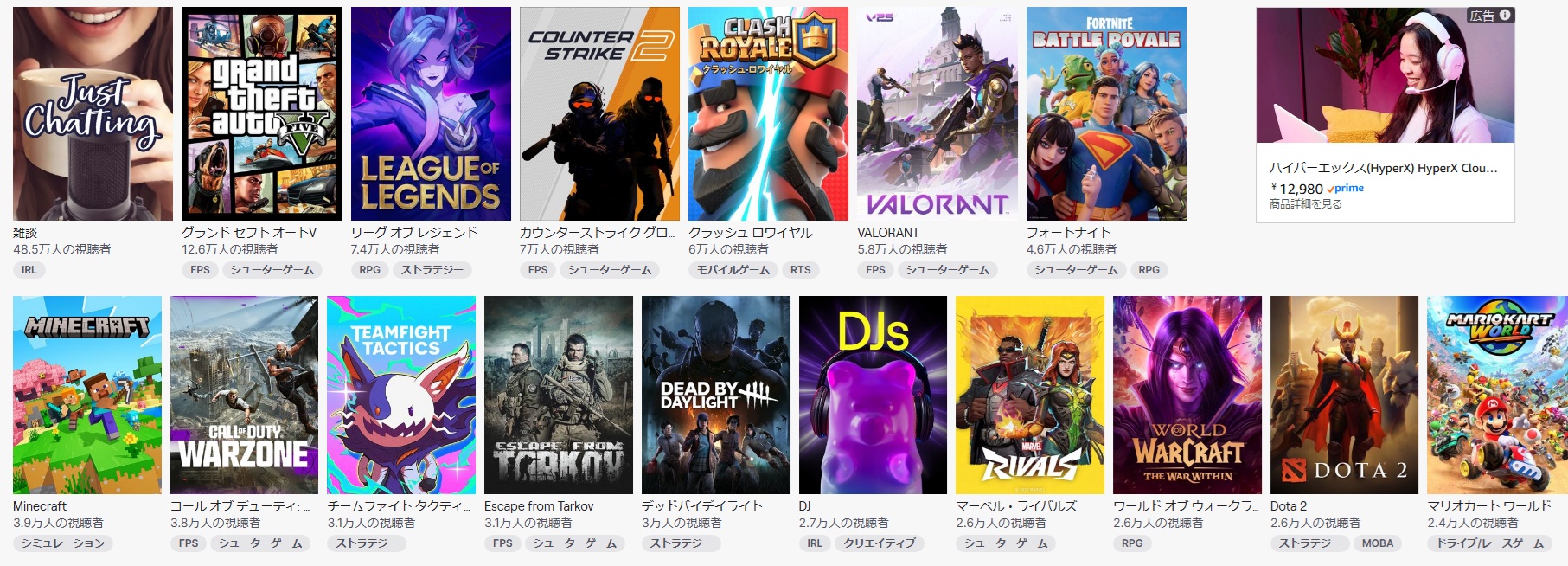
Task: Open 商品詳細を見る in the HyperX ad
Action: (1306, 204)
